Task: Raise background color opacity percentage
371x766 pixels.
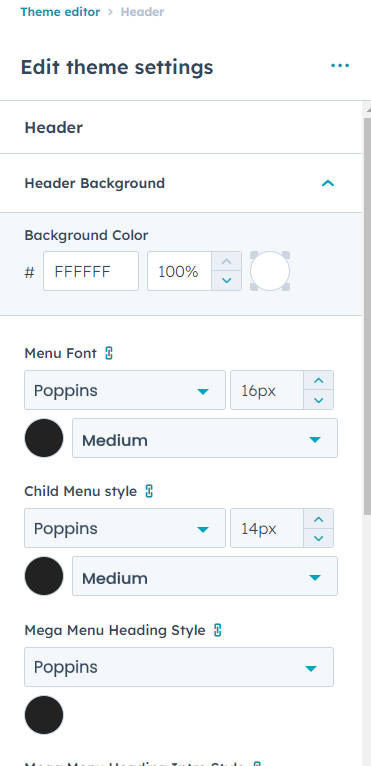Action: click(226, 261)
